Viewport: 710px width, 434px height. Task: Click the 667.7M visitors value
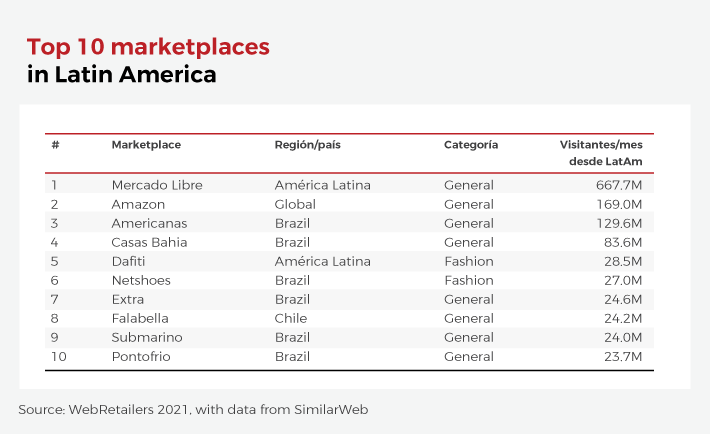(618, 185)
